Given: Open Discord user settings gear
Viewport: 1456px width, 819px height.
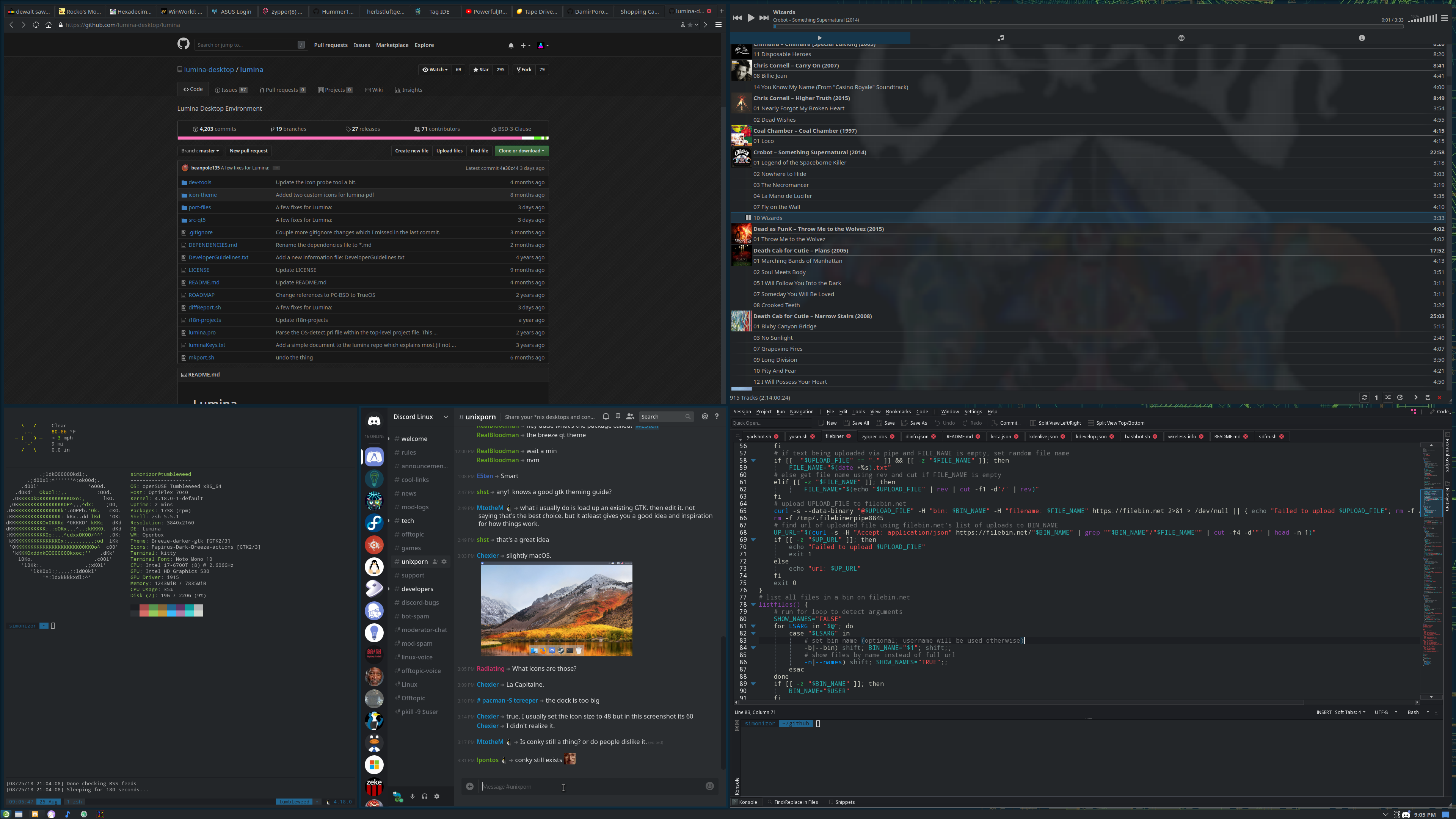Looking at the screenshot, I should pyautogui.click(x=437, y=796).
